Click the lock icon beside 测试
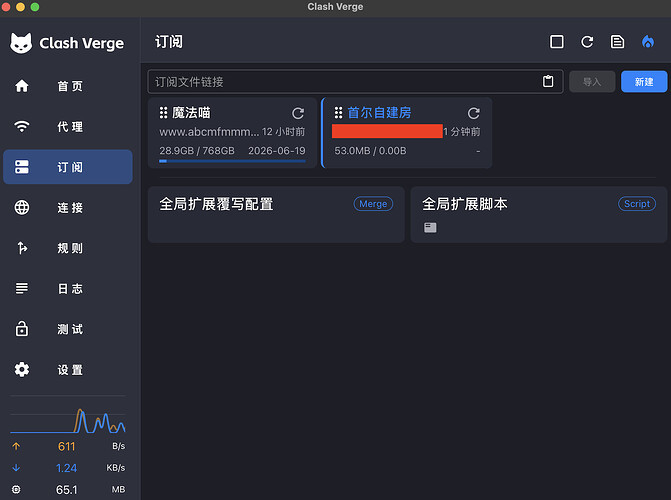Viewport: 671px width, 500px height. click(x=22, y=329)
